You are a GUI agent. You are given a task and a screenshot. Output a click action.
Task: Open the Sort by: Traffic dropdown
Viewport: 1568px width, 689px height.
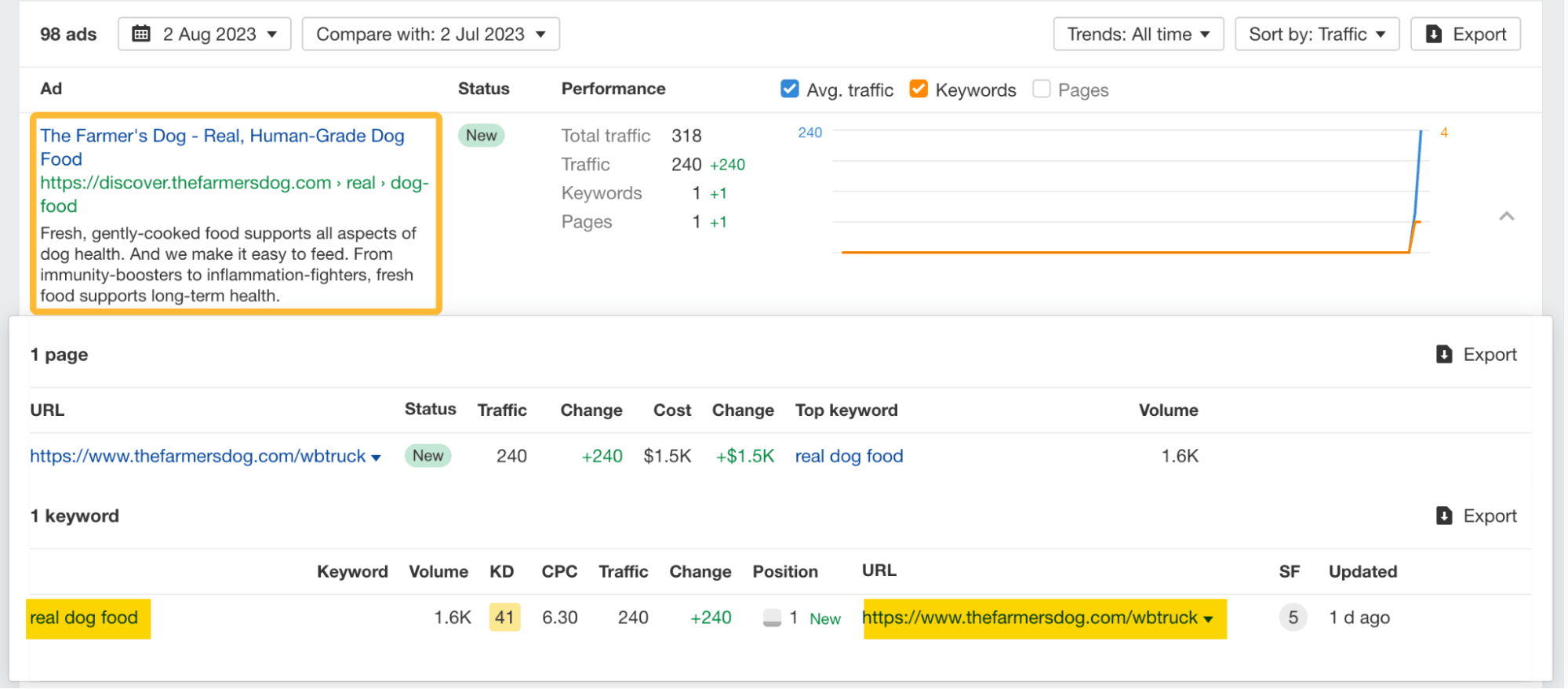click(x=1317, y=35)
